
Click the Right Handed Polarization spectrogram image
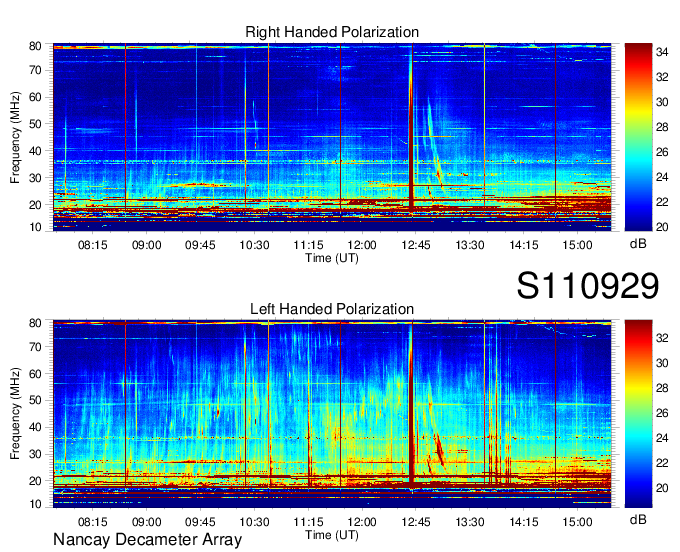(332, 137)
